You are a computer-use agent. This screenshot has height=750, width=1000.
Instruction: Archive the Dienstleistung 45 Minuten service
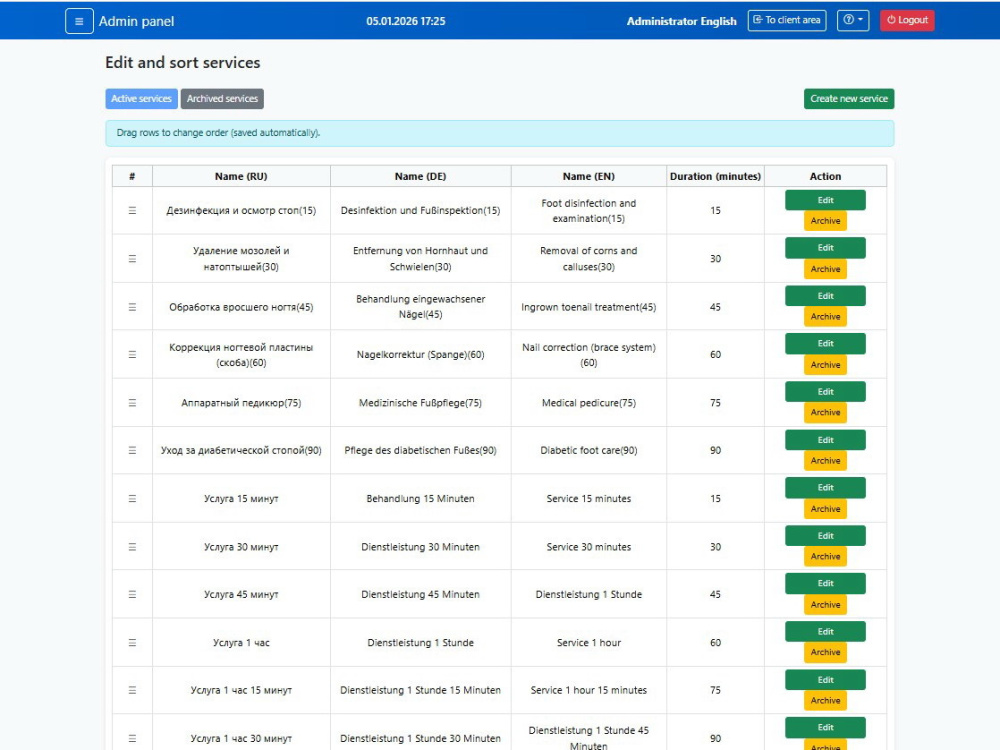point(825,605)
